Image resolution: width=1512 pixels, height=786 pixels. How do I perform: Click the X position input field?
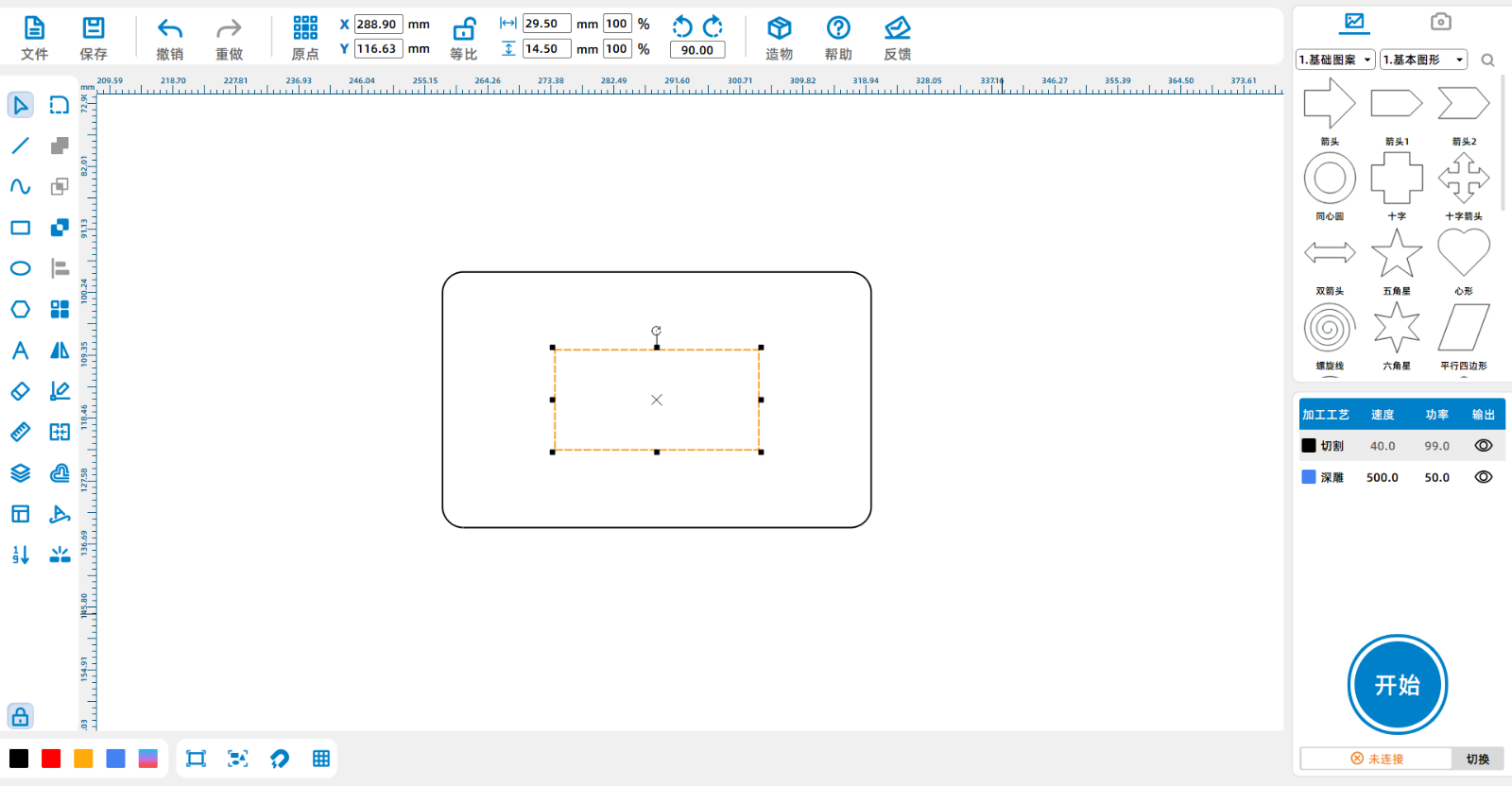[378, 25]
